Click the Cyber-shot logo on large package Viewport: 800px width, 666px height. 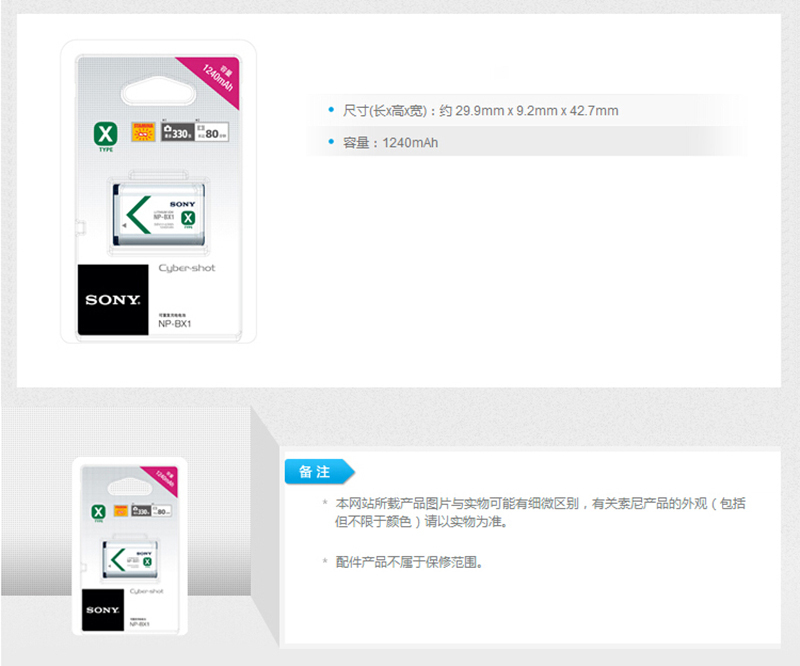tap(187, 268)
